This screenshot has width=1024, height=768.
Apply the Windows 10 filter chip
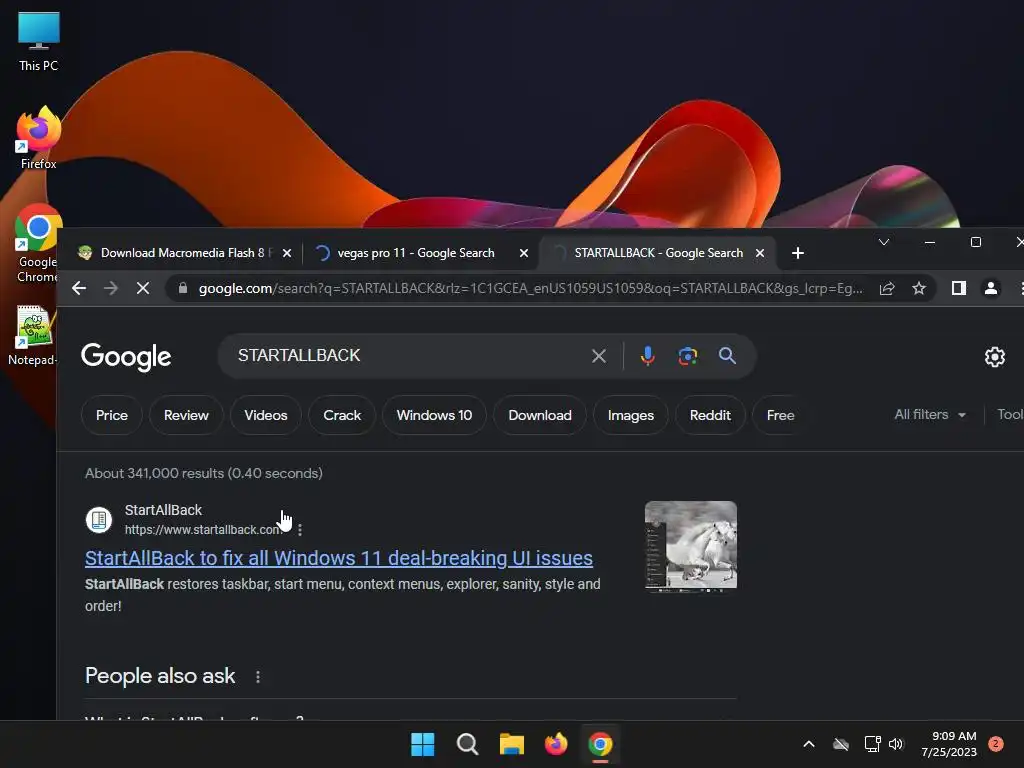pos(434,415)
